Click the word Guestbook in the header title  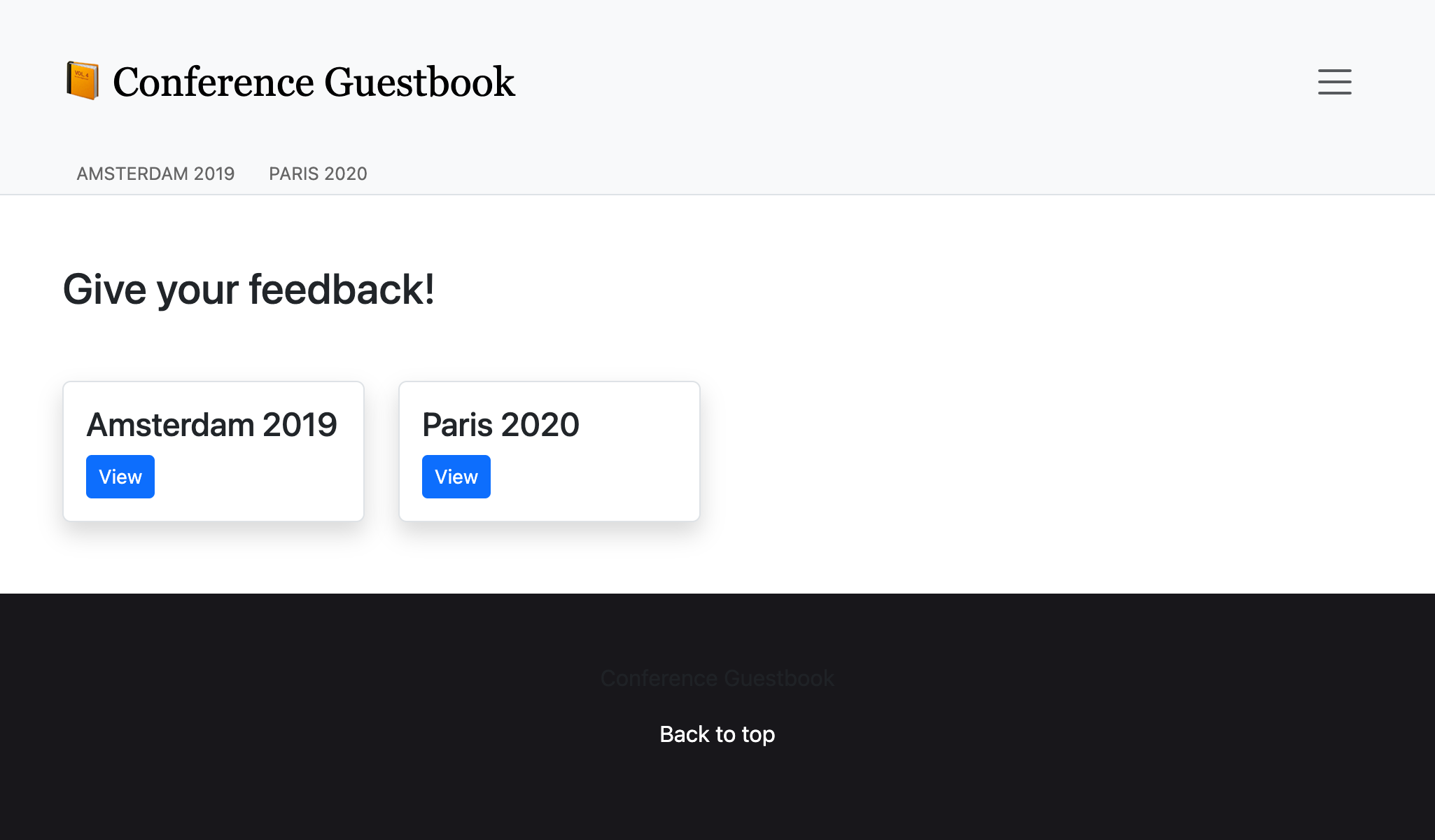point(419,82)
